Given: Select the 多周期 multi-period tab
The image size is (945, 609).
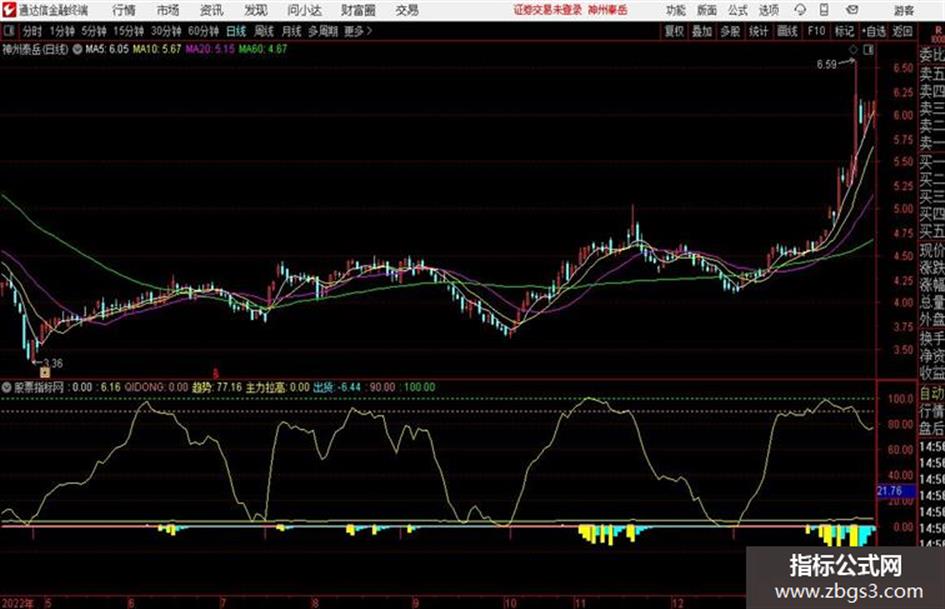Looking at the screenshot, I should pos(323,31).
